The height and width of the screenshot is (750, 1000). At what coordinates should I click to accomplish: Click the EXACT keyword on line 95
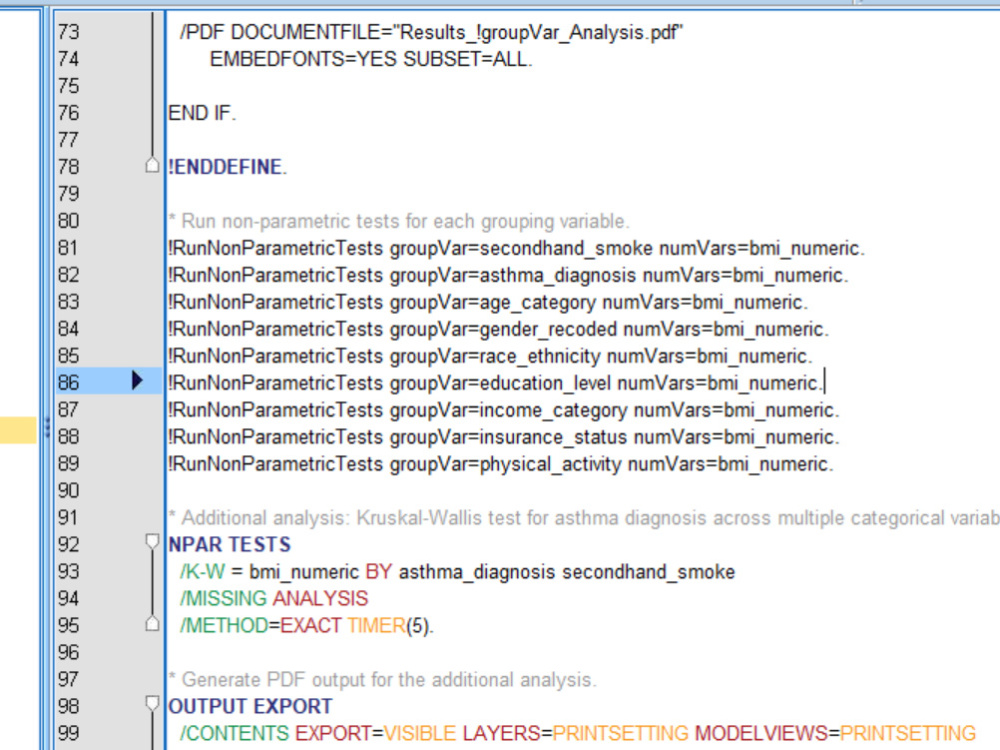(x=311, y=626)
